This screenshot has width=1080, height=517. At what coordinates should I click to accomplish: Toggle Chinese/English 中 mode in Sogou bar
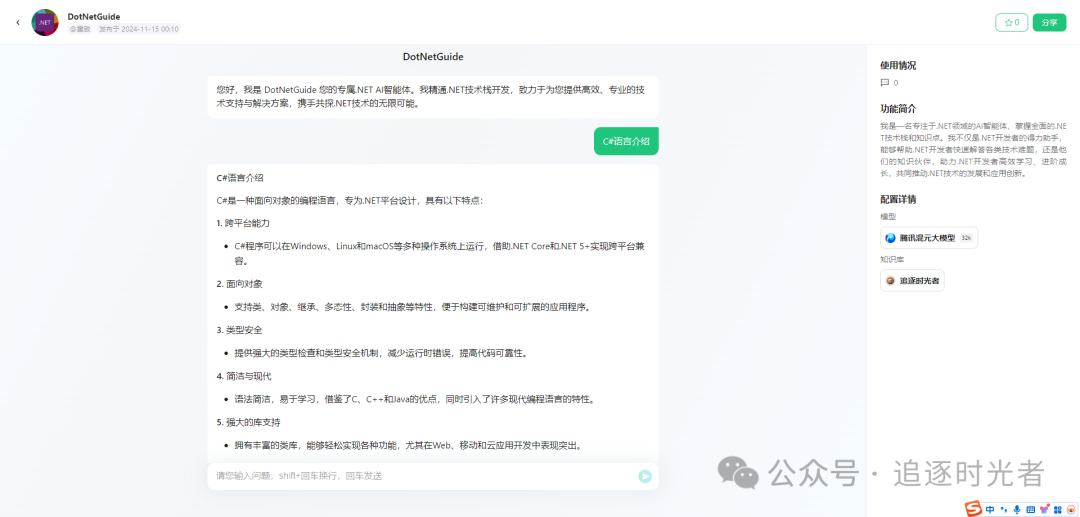(990, 509)
